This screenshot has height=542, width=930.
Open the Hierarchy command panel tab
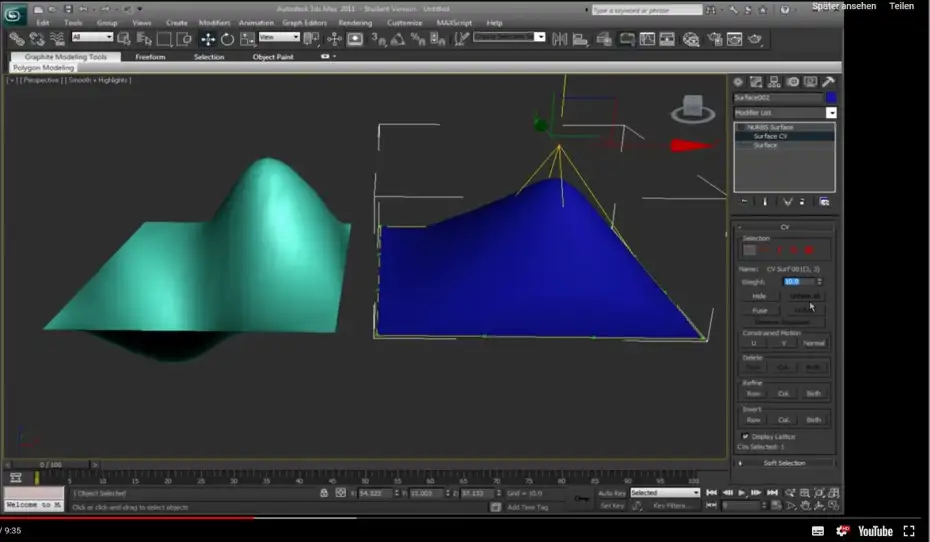(774, 82)
